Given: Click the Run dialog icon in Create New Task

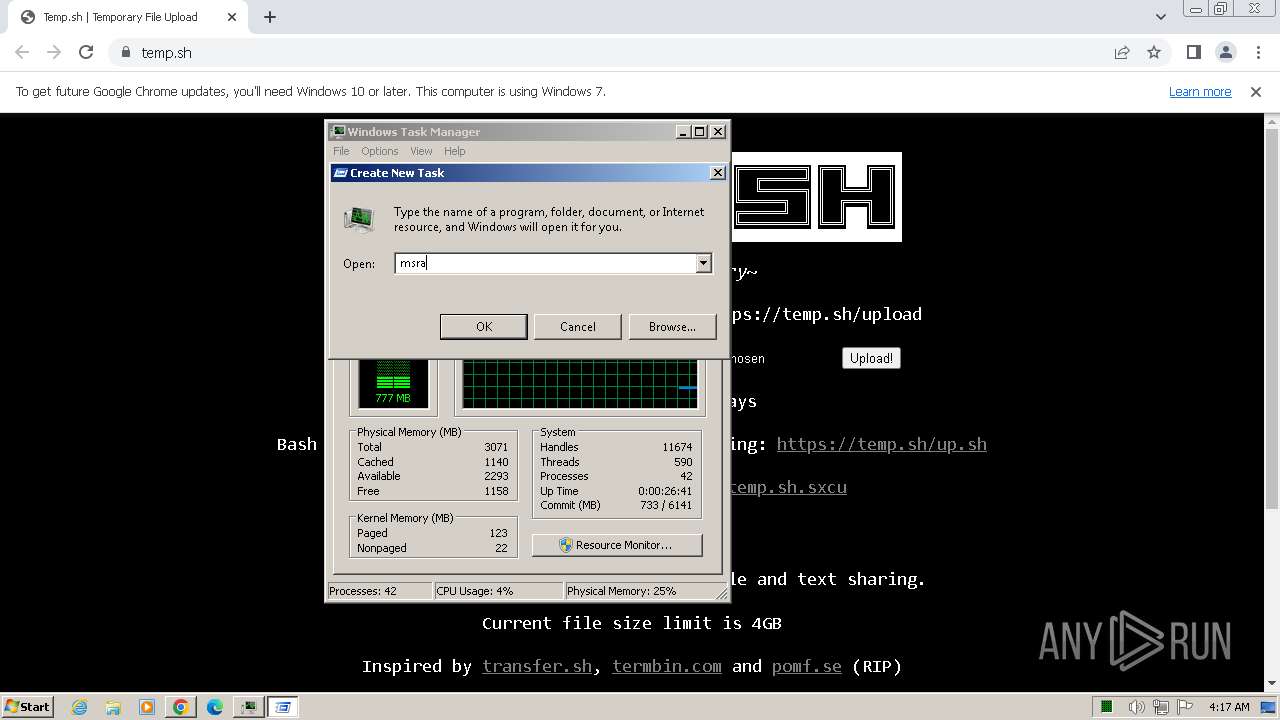Looking at the screenshot, I should [360, 219].
